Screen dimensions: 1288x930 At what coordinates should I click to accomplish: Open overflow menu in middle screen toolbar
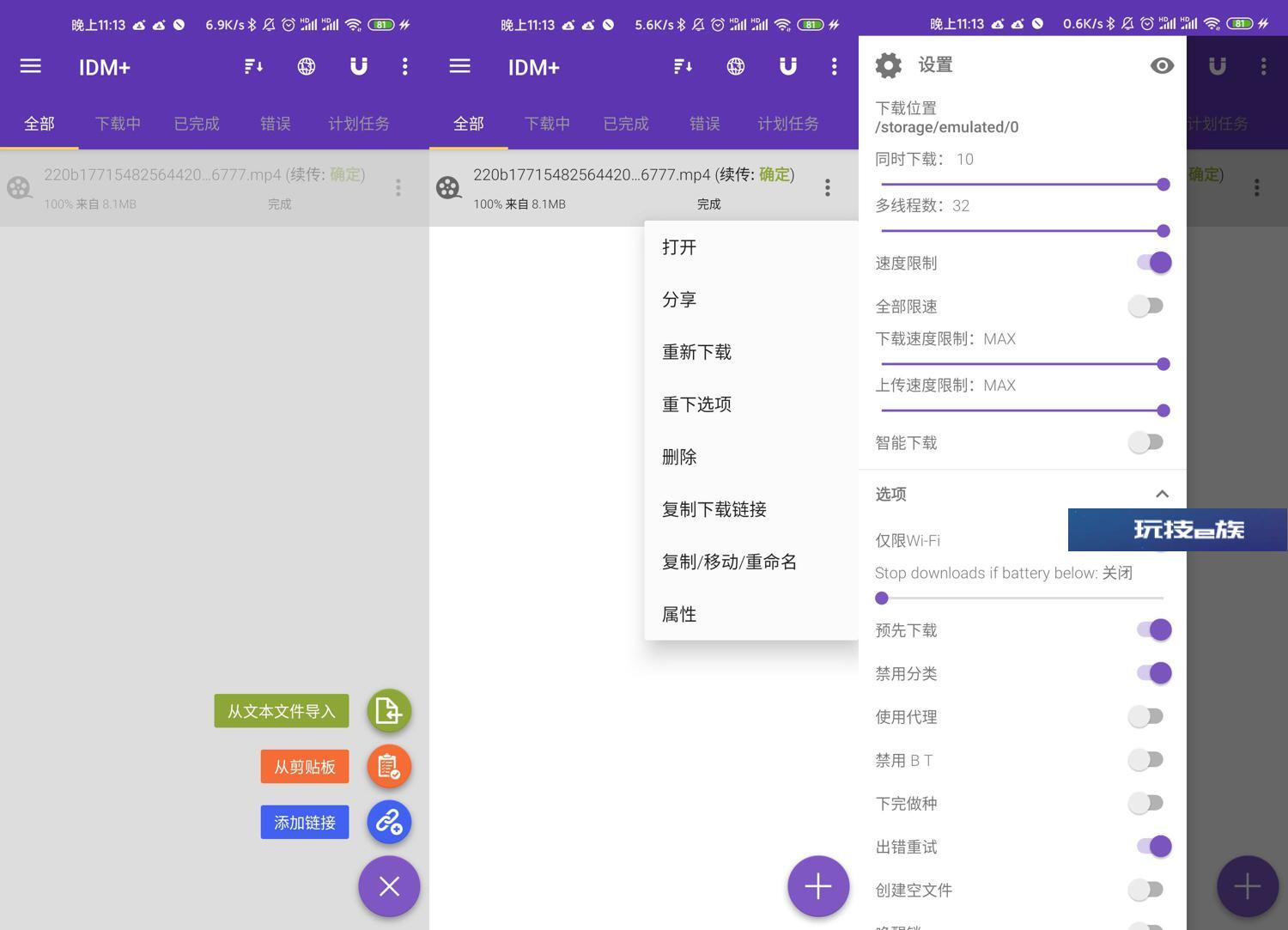[835, 66]
